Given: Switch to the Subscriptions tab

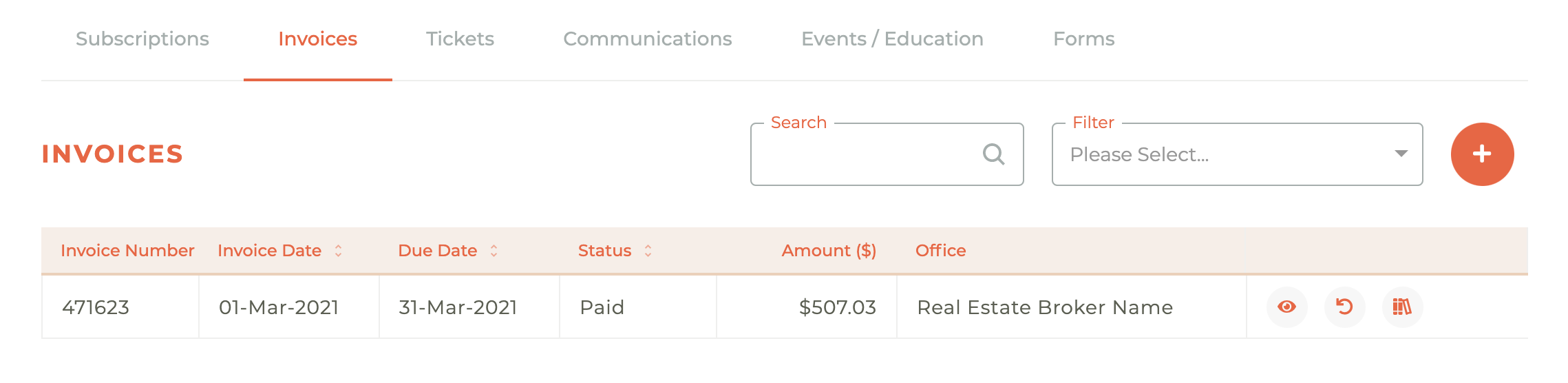Looking at the screenshot, I should click(x=142, y=39).
